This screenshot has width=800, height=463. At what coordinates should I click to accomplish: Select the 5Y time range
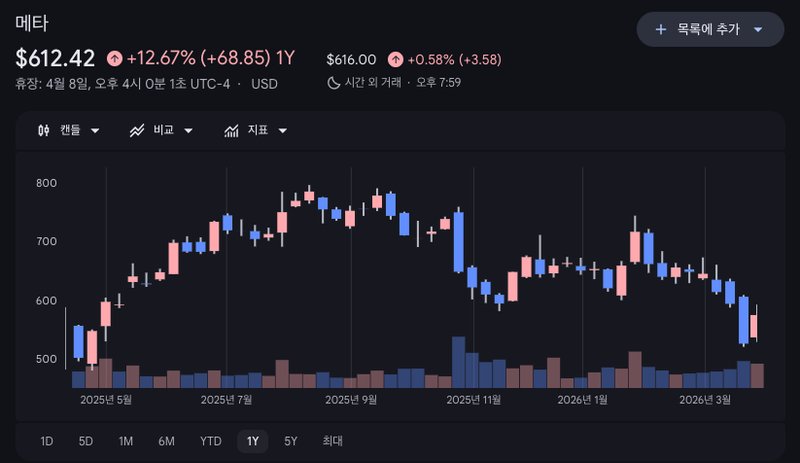(x=290, y=441)
